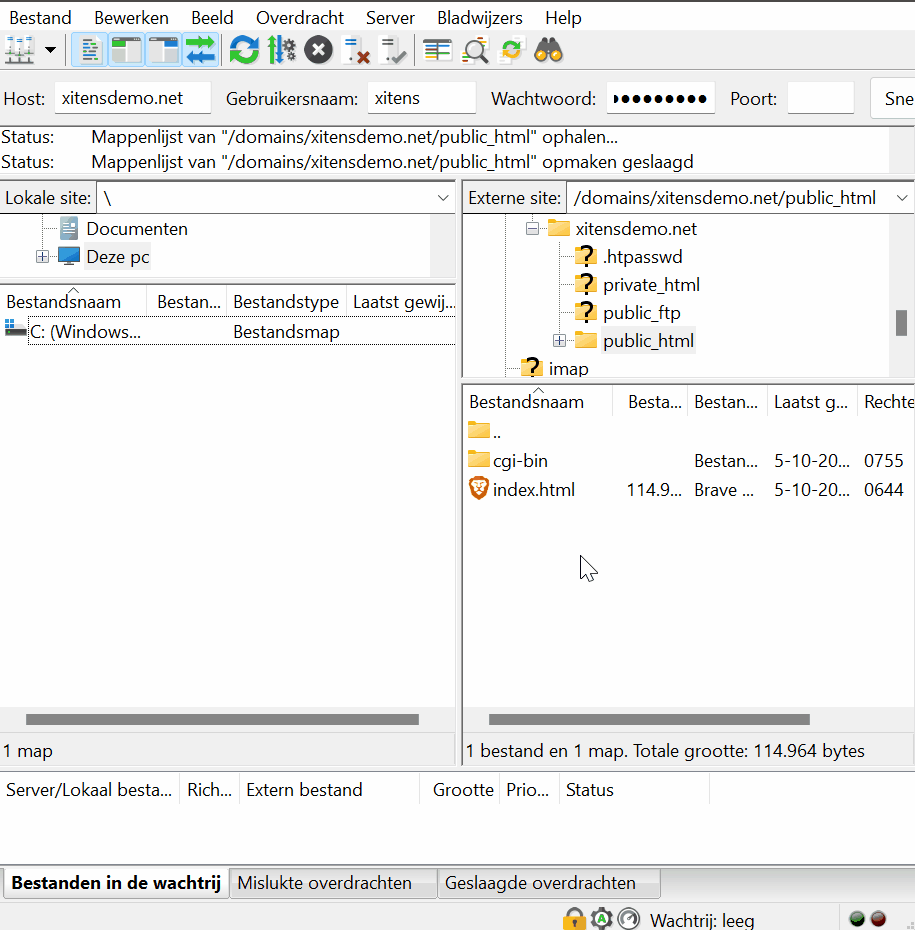Image resolution: width=915 pixels, height=930 pixels.
Task: Click the Poort input field
Action: (821, 98)
